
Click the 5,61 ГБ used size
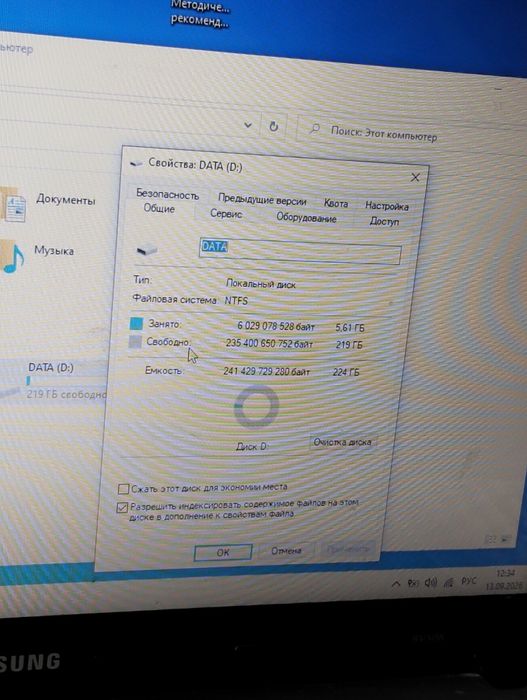(x=350, y=328)
